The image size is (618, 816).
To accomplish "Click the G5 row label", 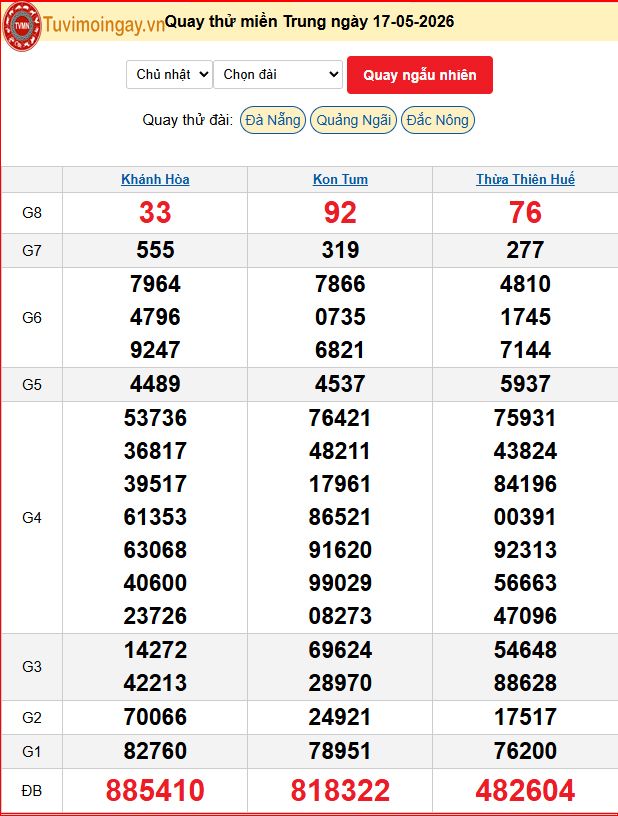I will pos(32,385).
